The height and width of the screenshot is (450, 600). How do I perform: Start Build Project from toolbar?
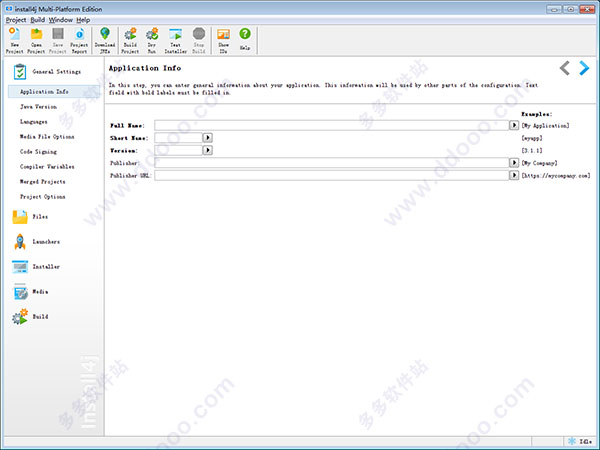click(130, 40)
